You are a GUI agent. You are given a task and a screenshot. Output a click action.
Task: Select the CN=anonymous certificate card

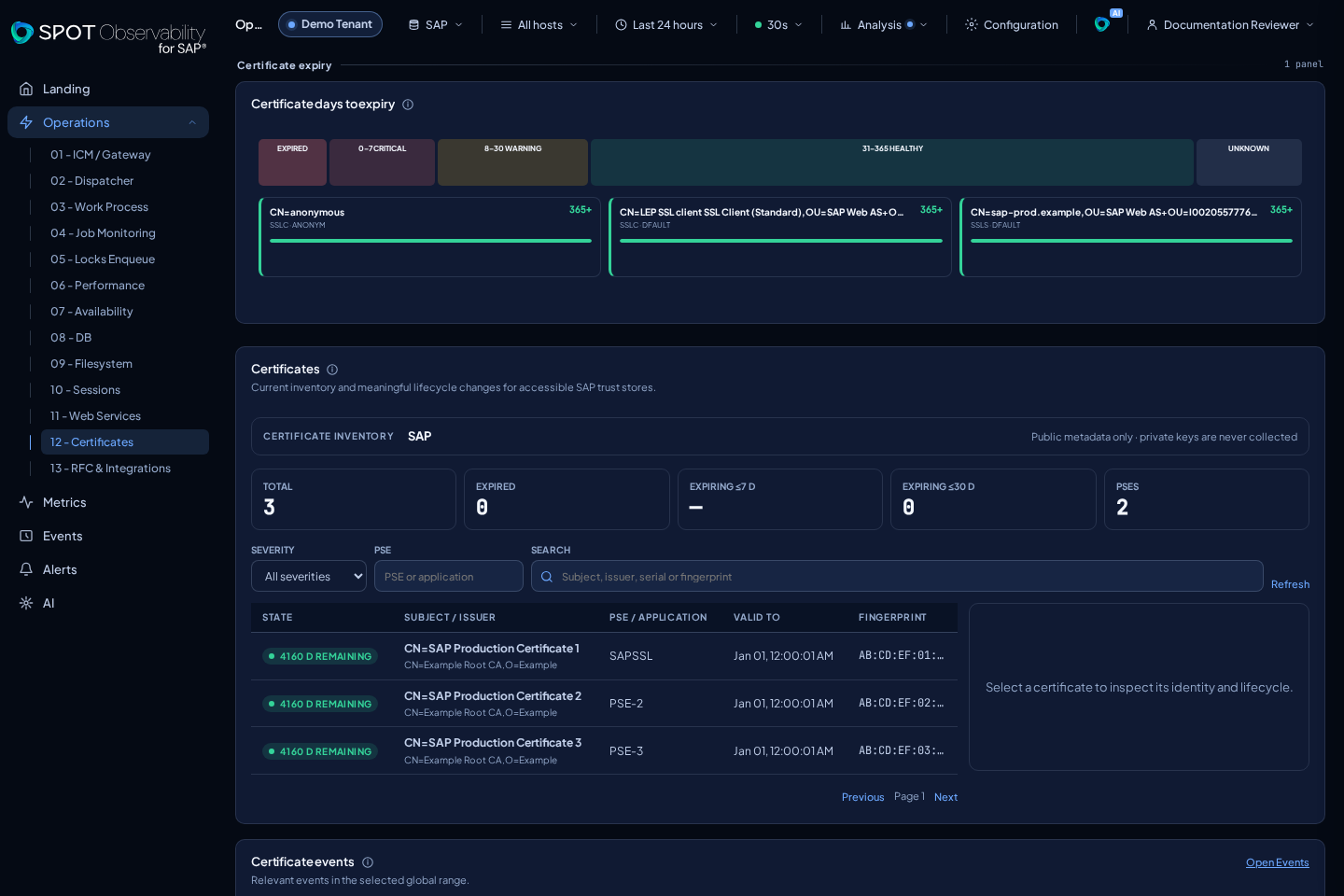429,237
